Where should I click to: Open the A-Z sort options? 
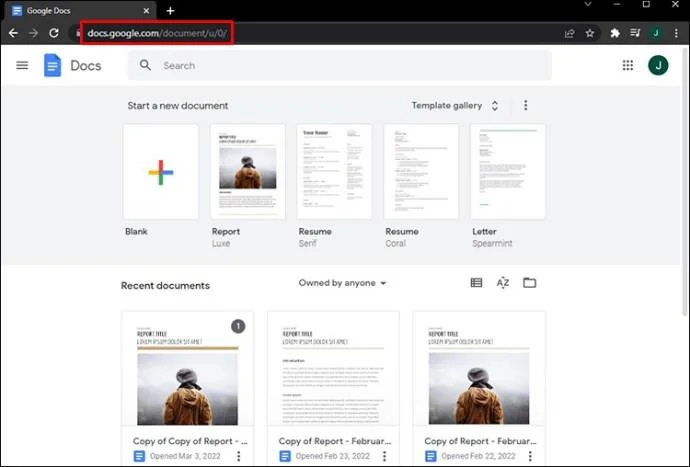coord(503,283)
